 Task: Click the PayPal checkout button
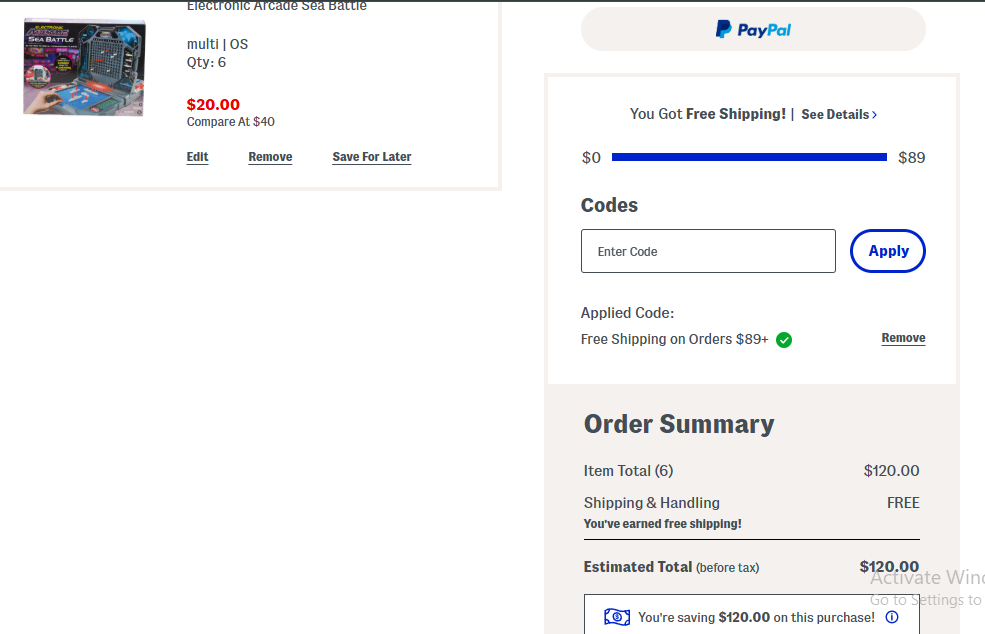pos(753,29)
